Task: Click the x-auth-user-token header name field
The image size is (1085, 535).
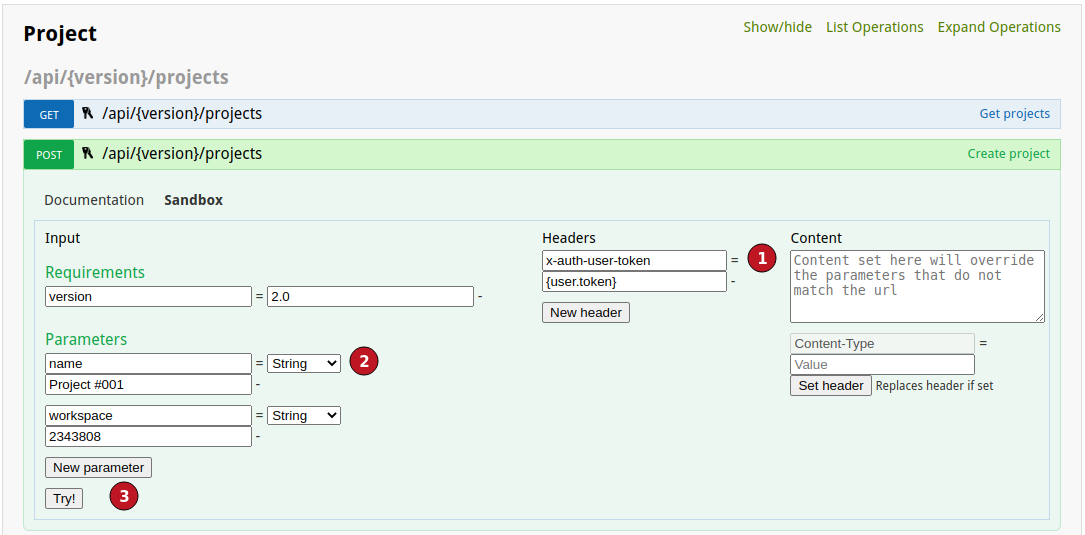Action: (x=635, y=261)
